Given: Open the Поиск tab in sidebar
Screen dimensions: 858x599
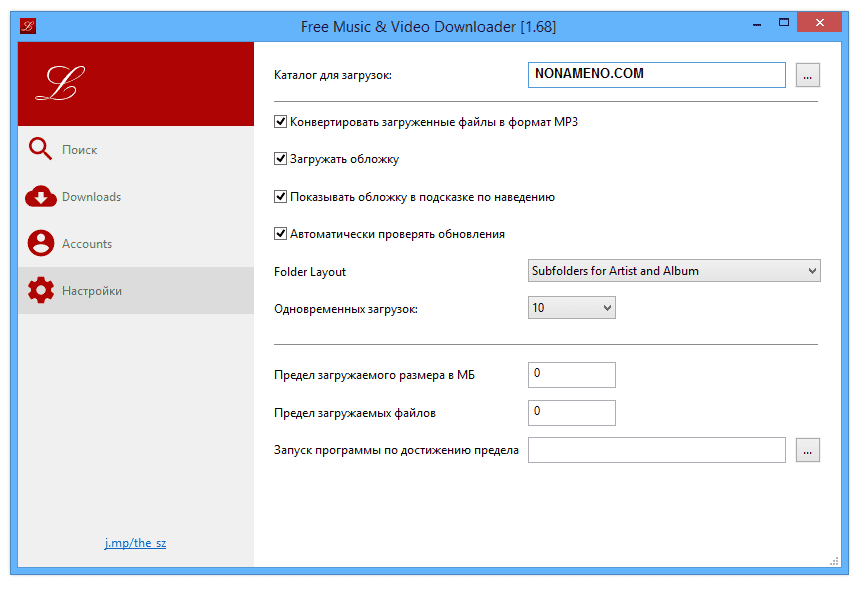Looking at the screenshot, I should (x=80, y=150).
